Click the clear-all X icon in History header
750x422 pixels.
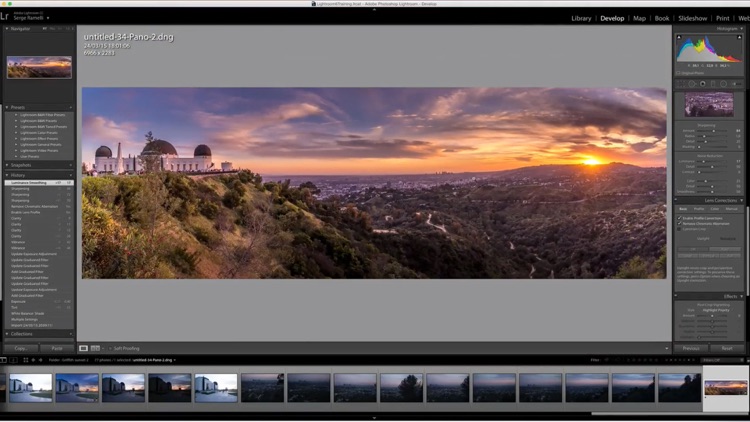[70, 175]
